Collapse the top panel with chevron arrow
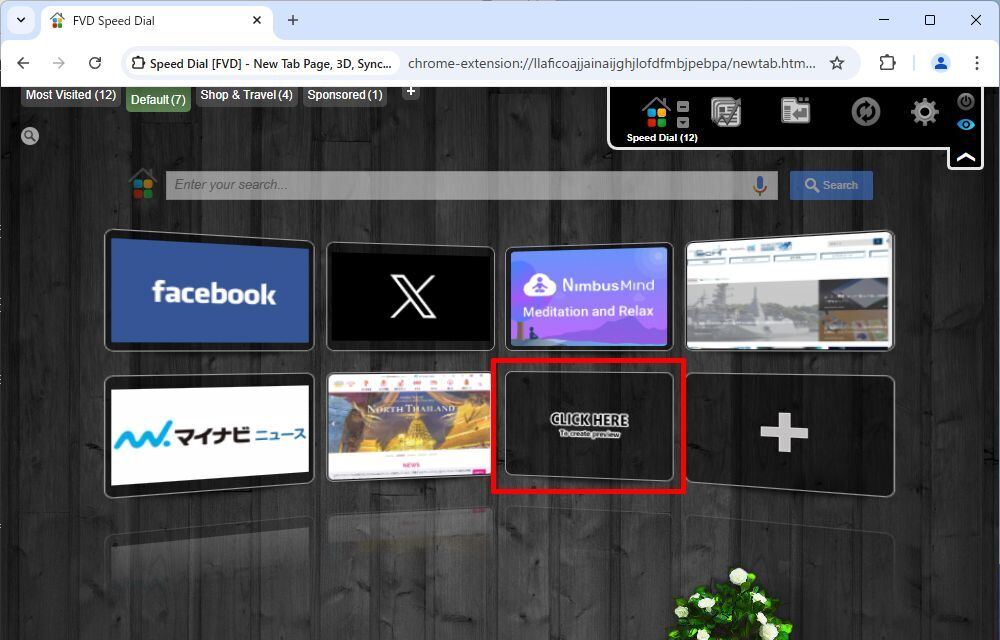 point(966,157)
